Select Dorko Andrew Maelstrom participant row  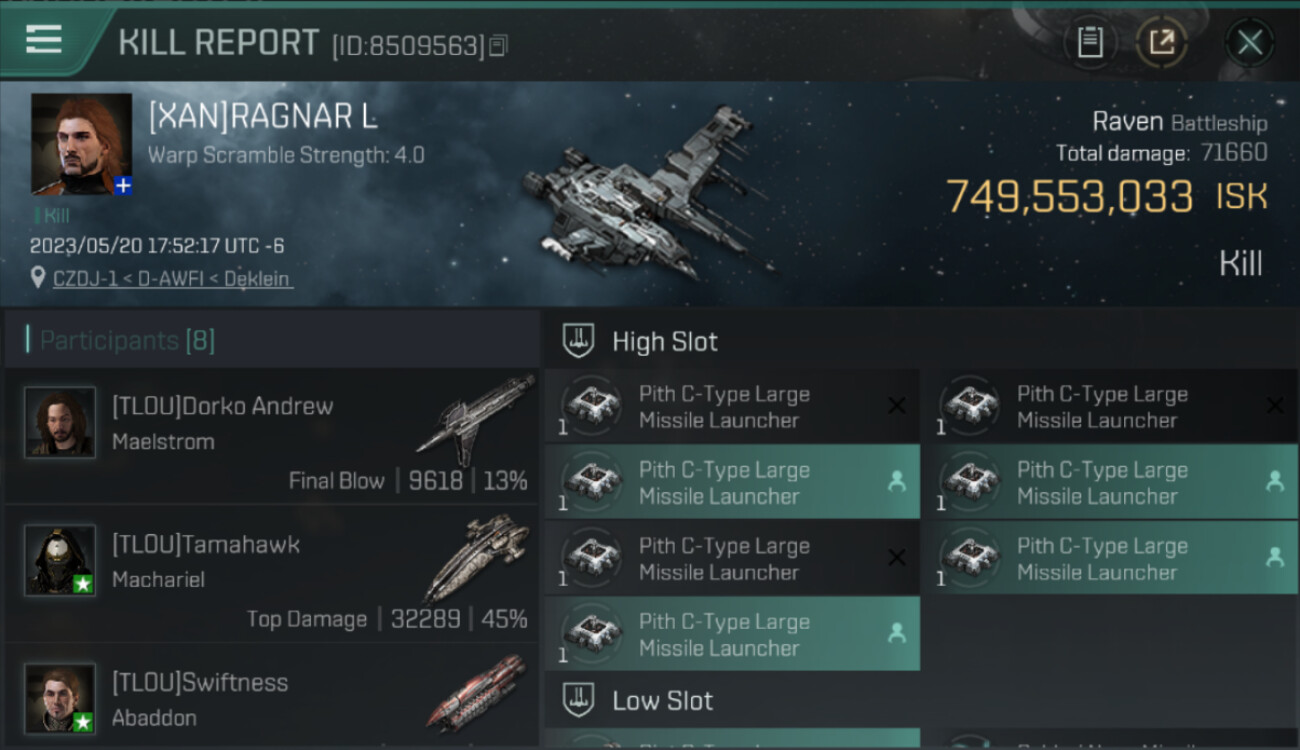pyautogui.click(x=271, y=436)
